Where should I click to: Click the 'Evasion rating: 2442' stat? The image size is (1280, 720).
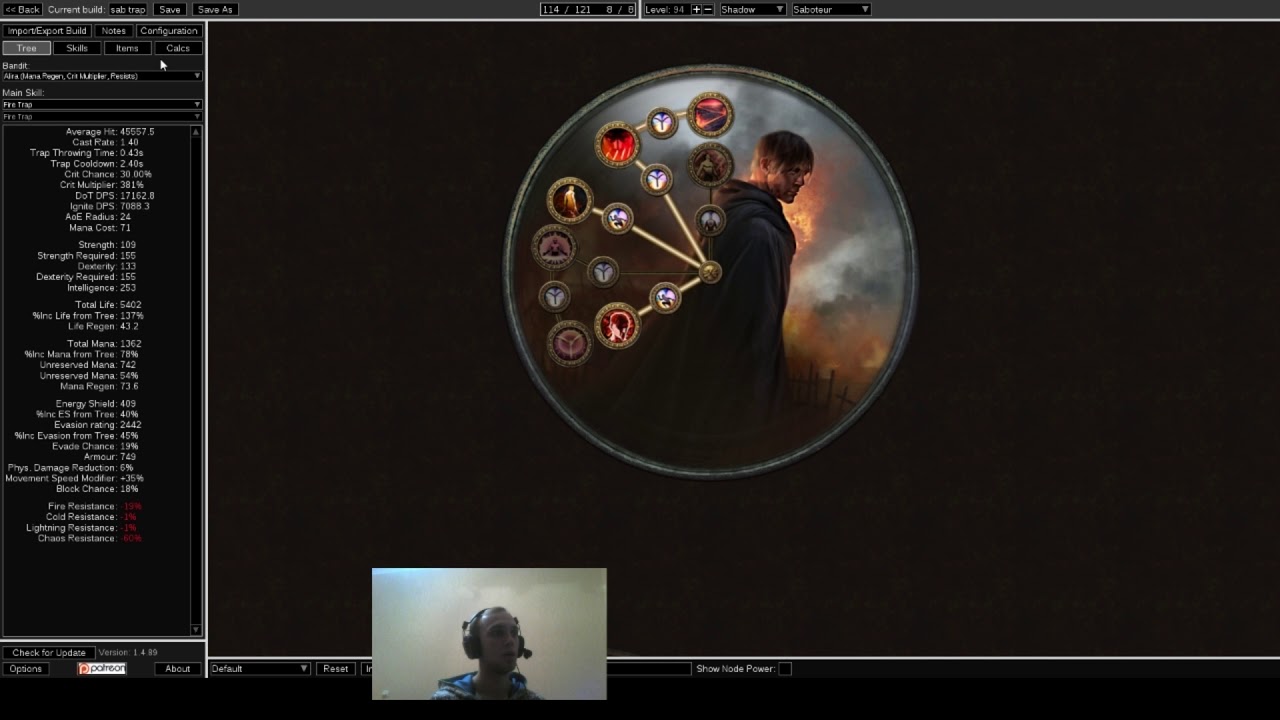point(97,424)
